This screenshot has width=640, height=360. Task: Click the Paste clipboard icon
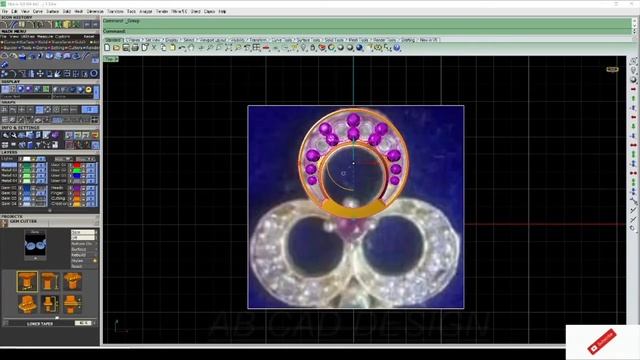173,48
